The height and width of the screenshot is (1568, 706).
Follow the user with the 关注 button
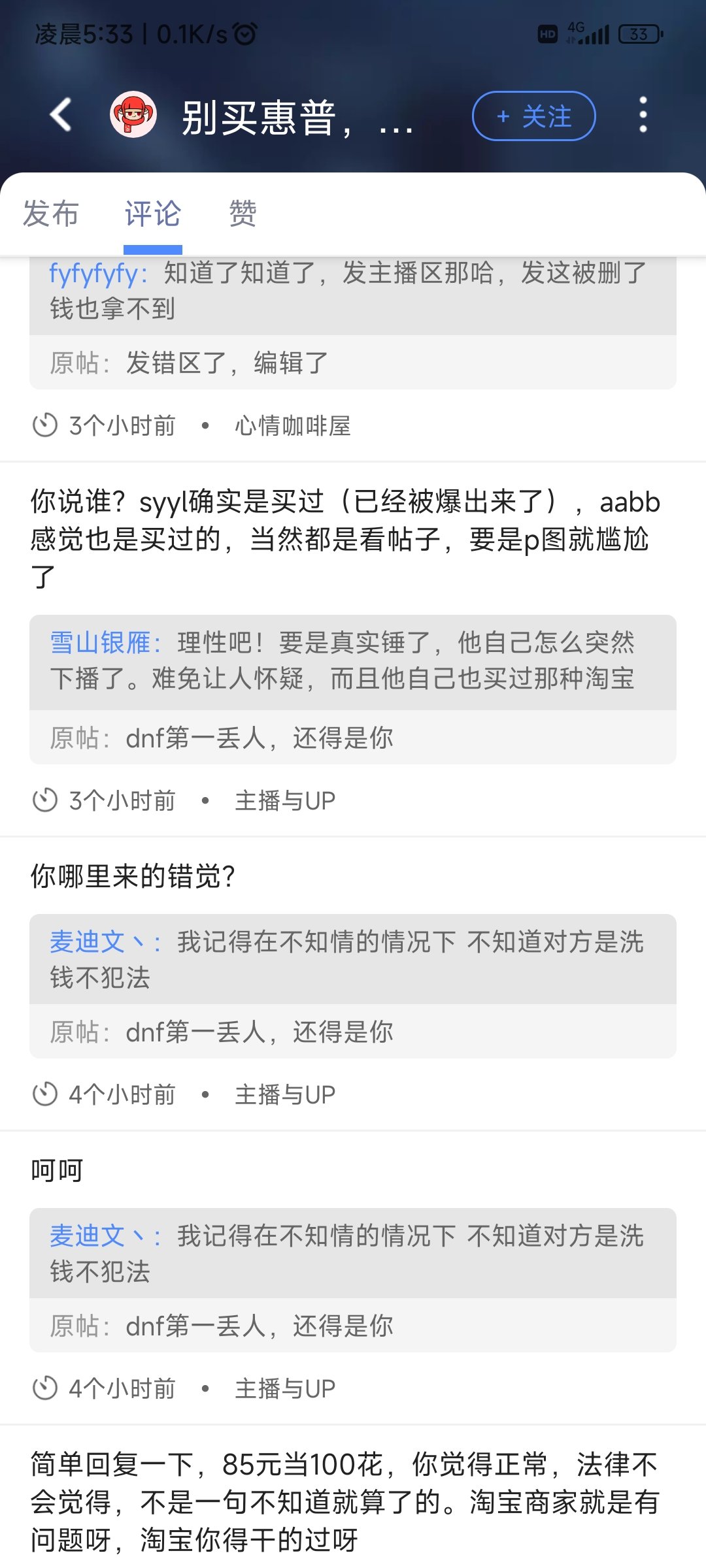coord(533,116)
